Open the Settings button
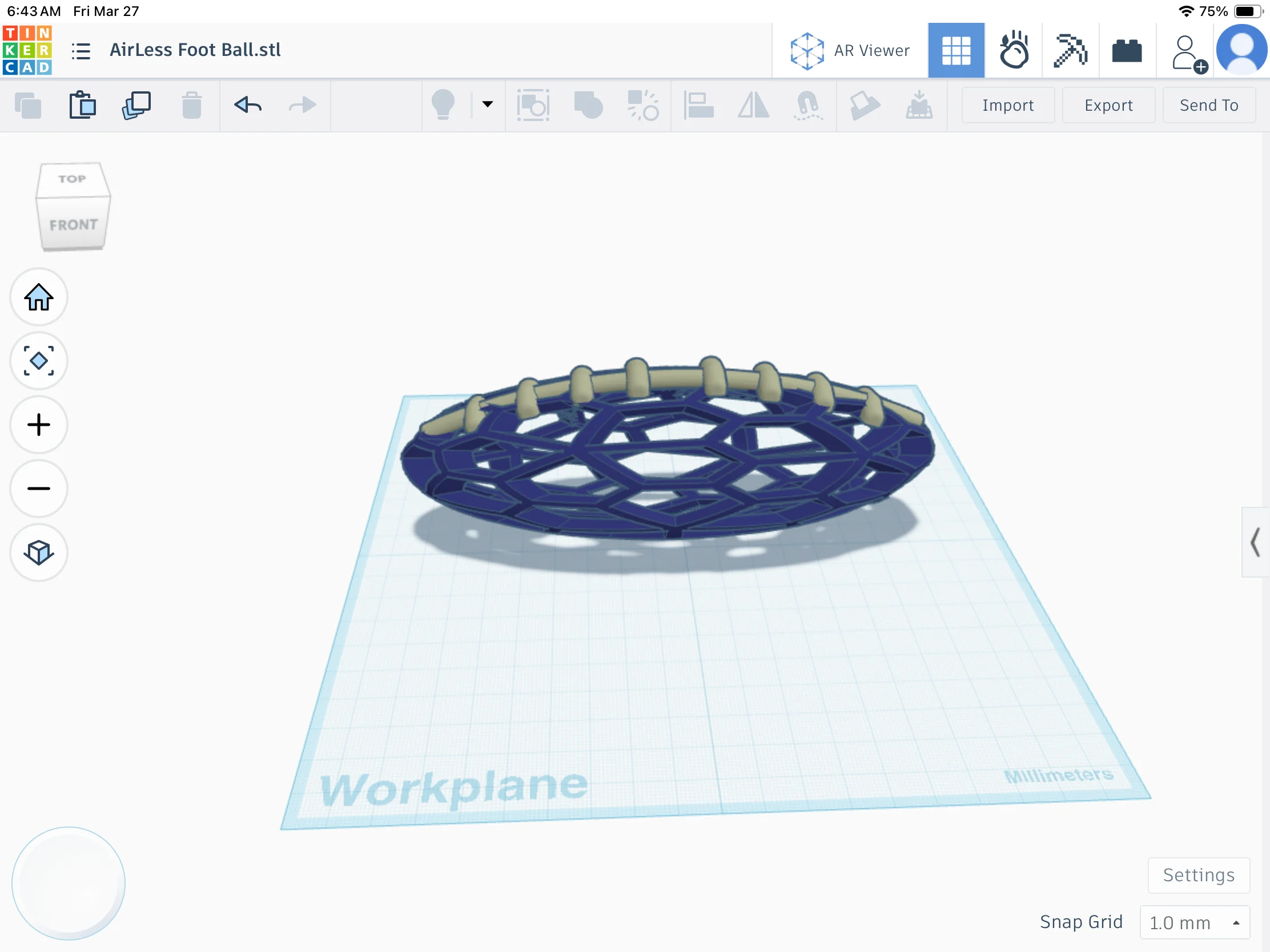The height and width of the screenshot is (952, 1270). (x=1198, y=875)
